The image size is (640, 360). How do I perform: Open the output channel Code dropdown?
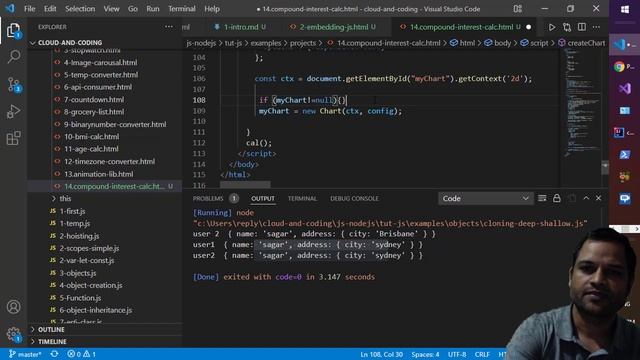pyautogui.click(x=485, y=198)
